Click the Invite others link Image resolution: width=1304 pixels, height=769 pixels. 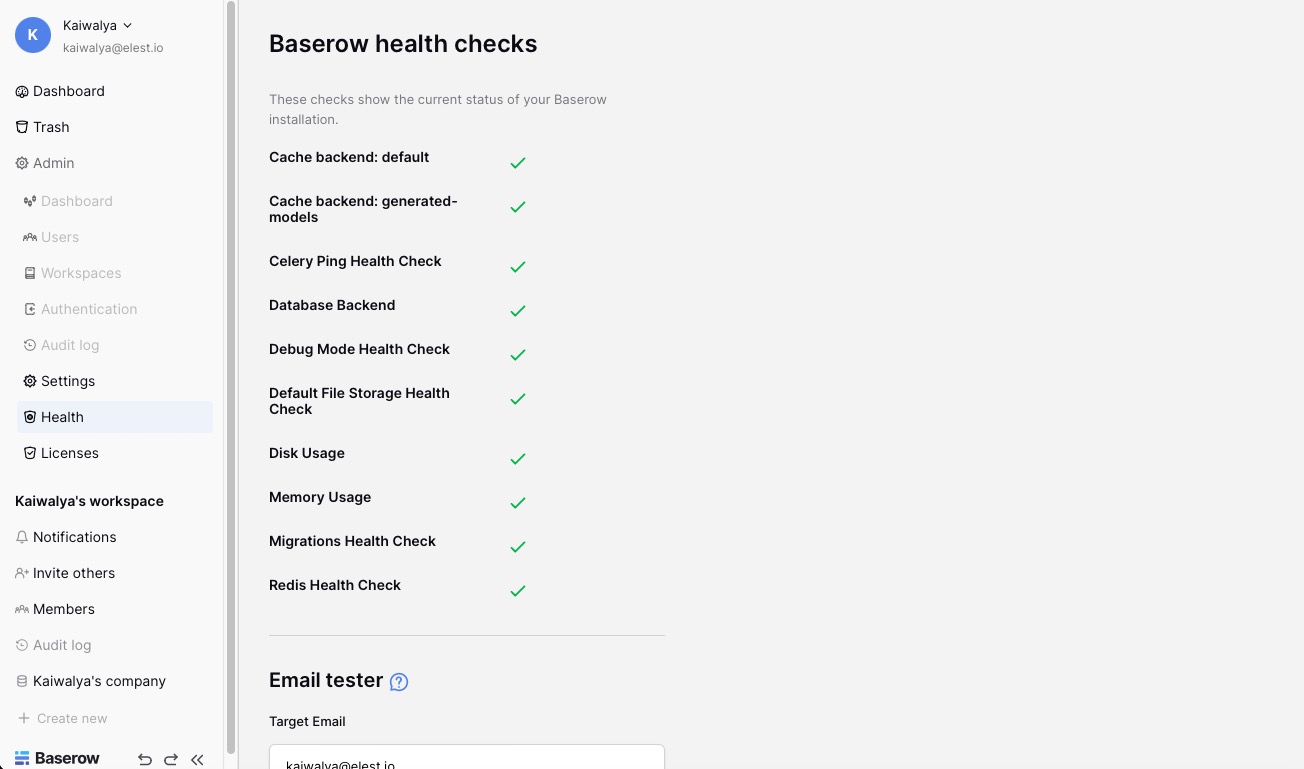pyautogui.click(x=73, y=573)
